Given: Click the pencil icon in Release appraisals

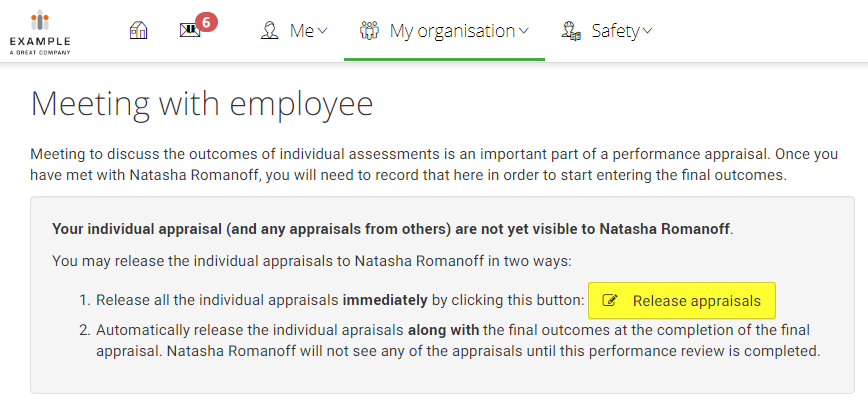Looking at the screenshot, I should [609, 301].
